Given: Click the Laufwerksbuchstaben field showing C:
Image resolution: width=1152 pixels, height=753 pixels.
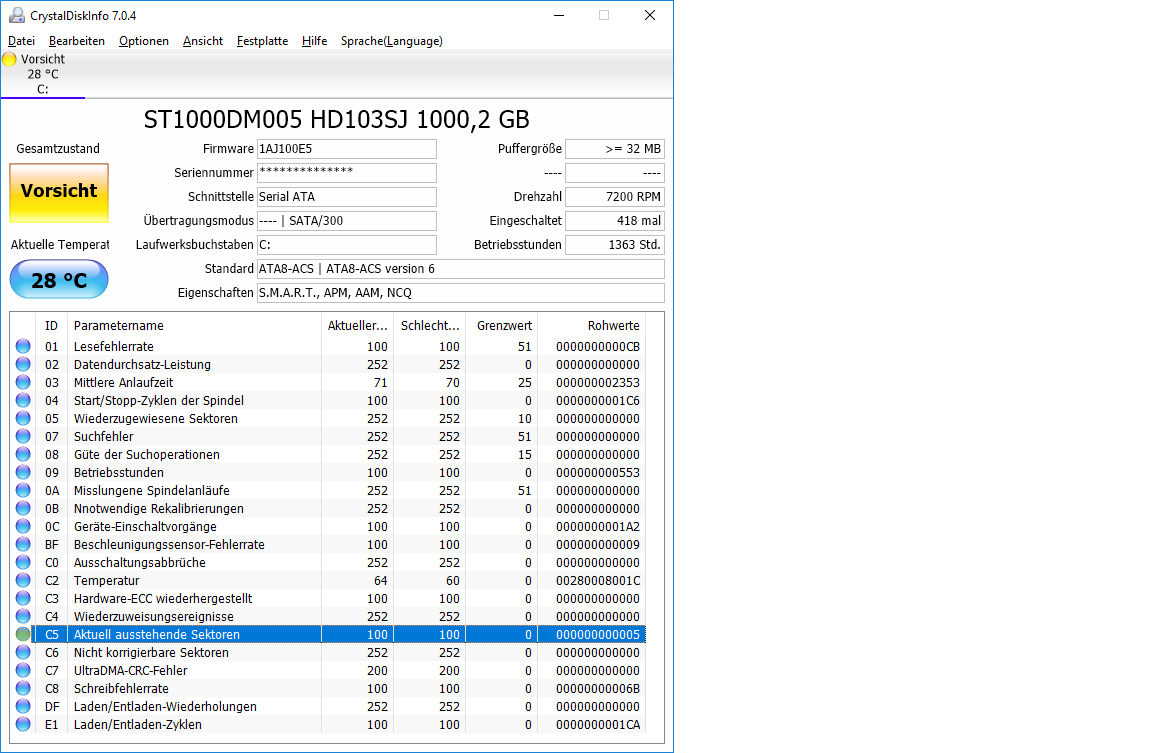Looking at the screenshot, I should coord(347,245).
